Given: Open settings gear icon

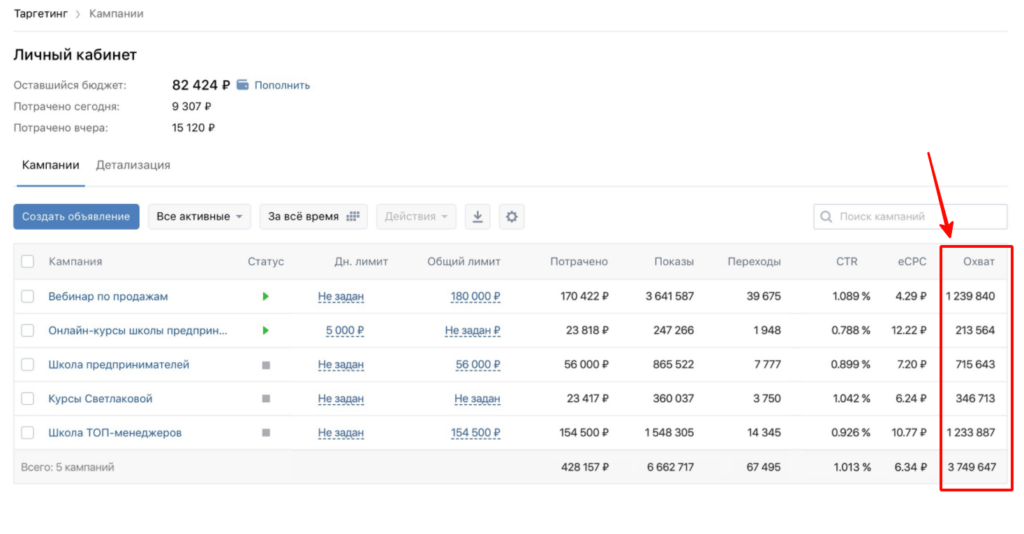Looking at the screenshot, I should click(x=512, y=217).
